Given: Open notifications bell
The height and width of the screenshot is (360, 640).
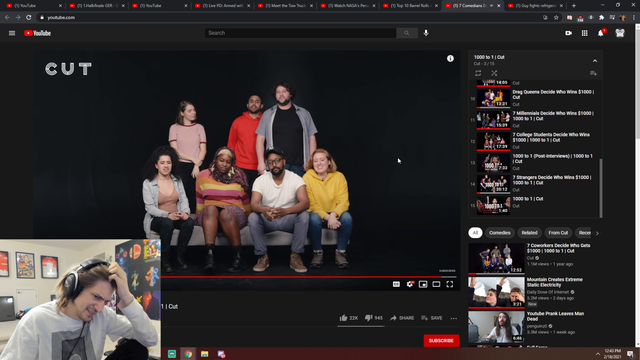Looking at the screenshot, I should pos(601,33).
